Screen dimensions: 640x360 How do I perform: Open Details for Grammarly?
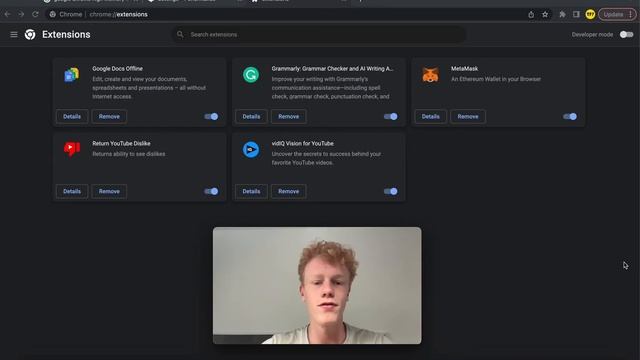[251, 117]
